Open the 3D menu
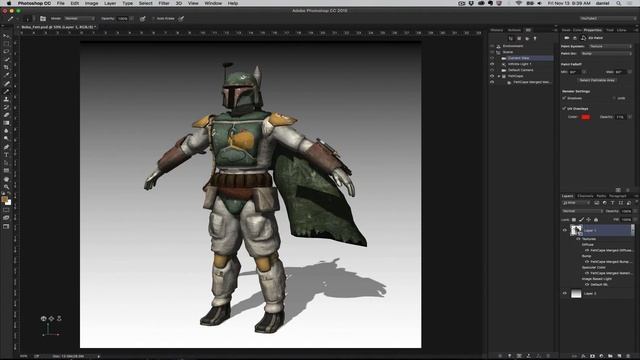Viewport: 640px width, 360px height. point(179,3)
